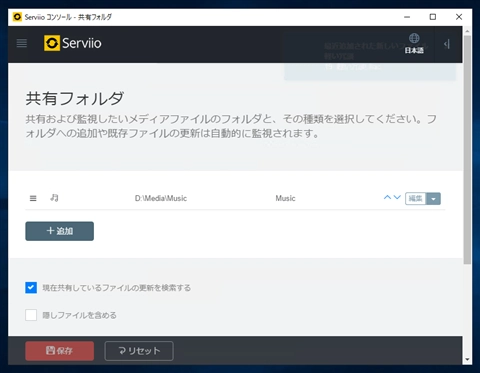Screen dimensions: 480x373
Task: Click the 編集 button for the Music folder
Action: (416, 199)
